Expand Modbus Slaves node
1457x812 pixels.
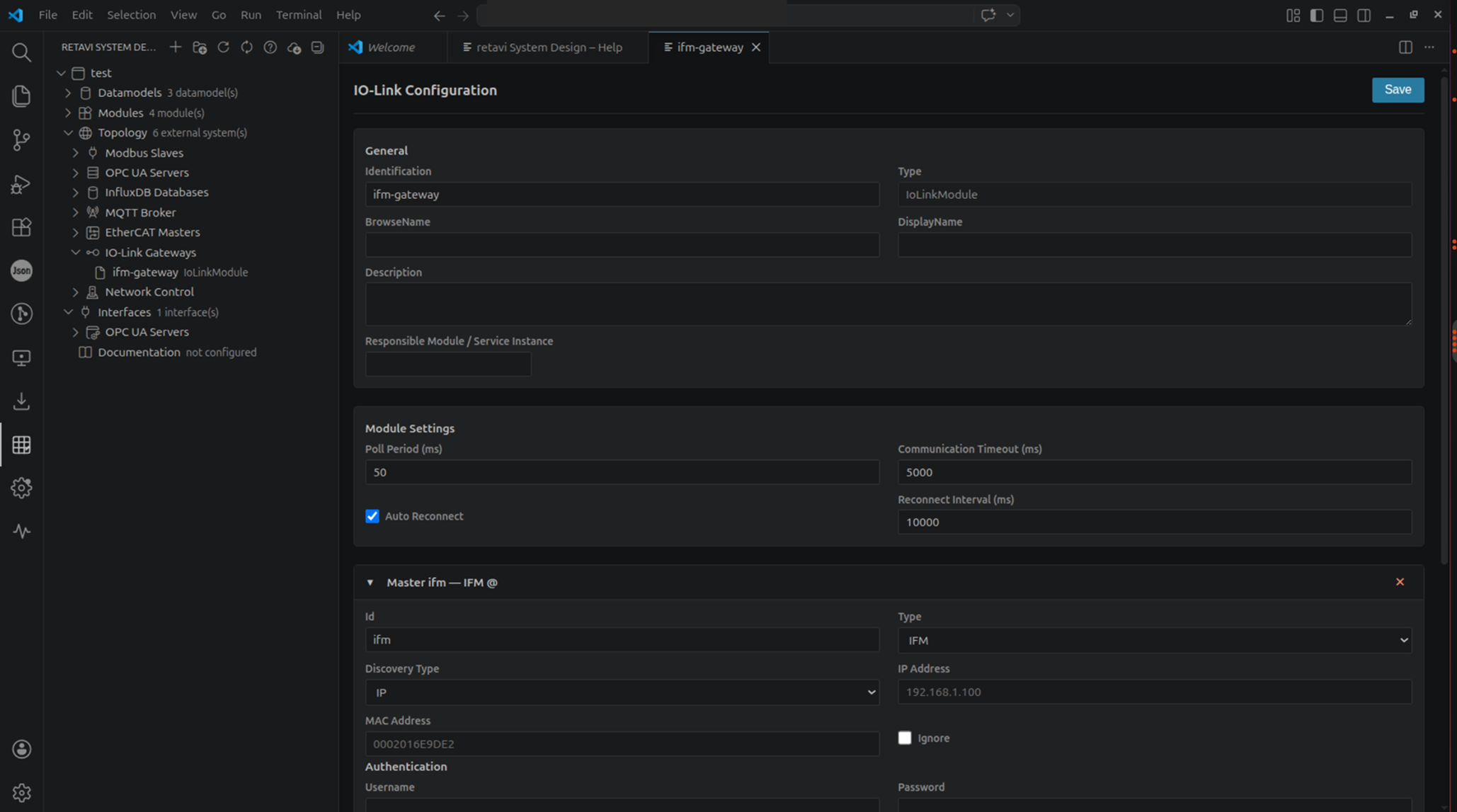click(x=76, y=152)
